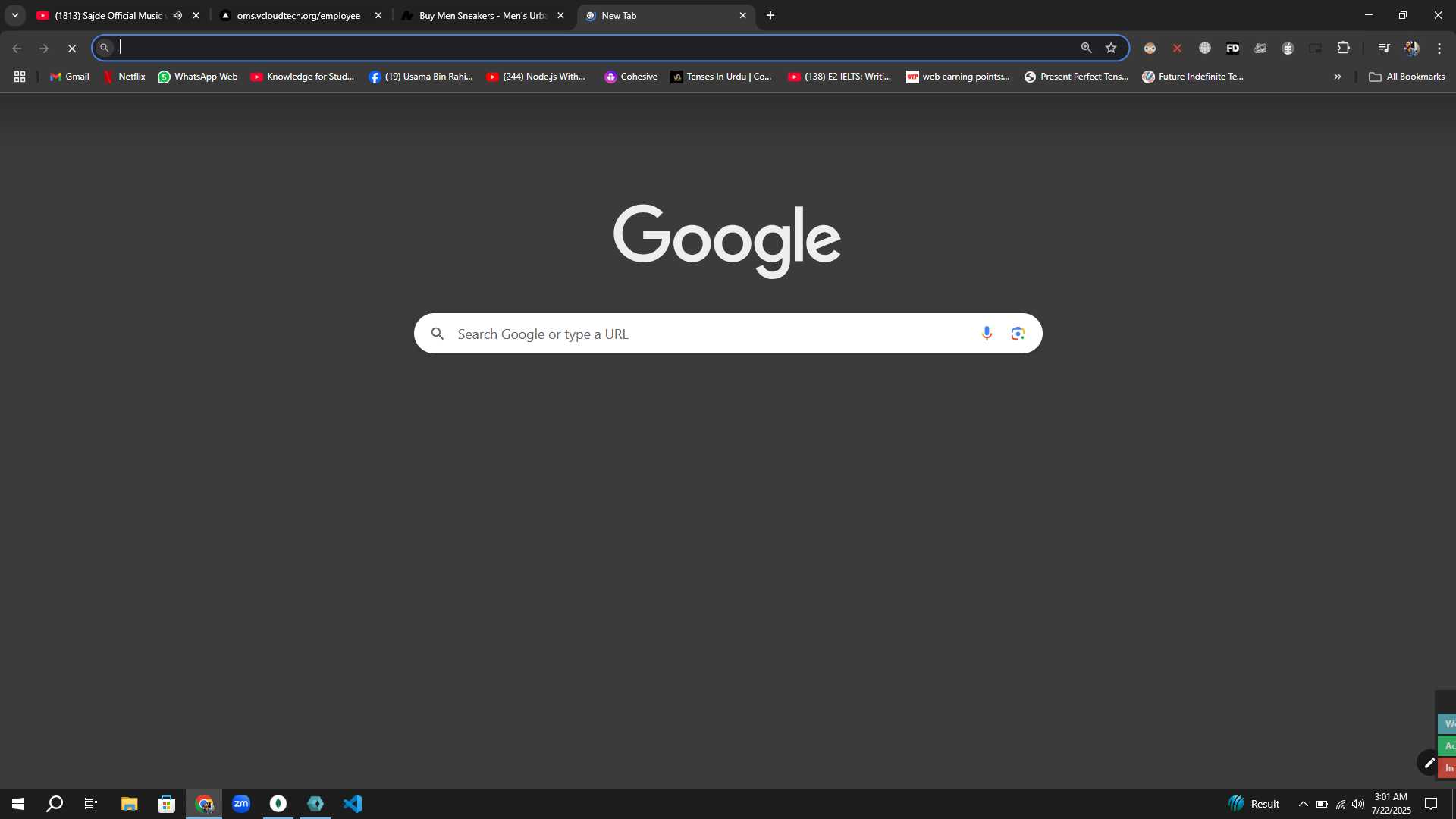The height and width of the screenshot is (819, 1456).
Task: Open Task View on the taskbar
Action: [x=91, y=804]
